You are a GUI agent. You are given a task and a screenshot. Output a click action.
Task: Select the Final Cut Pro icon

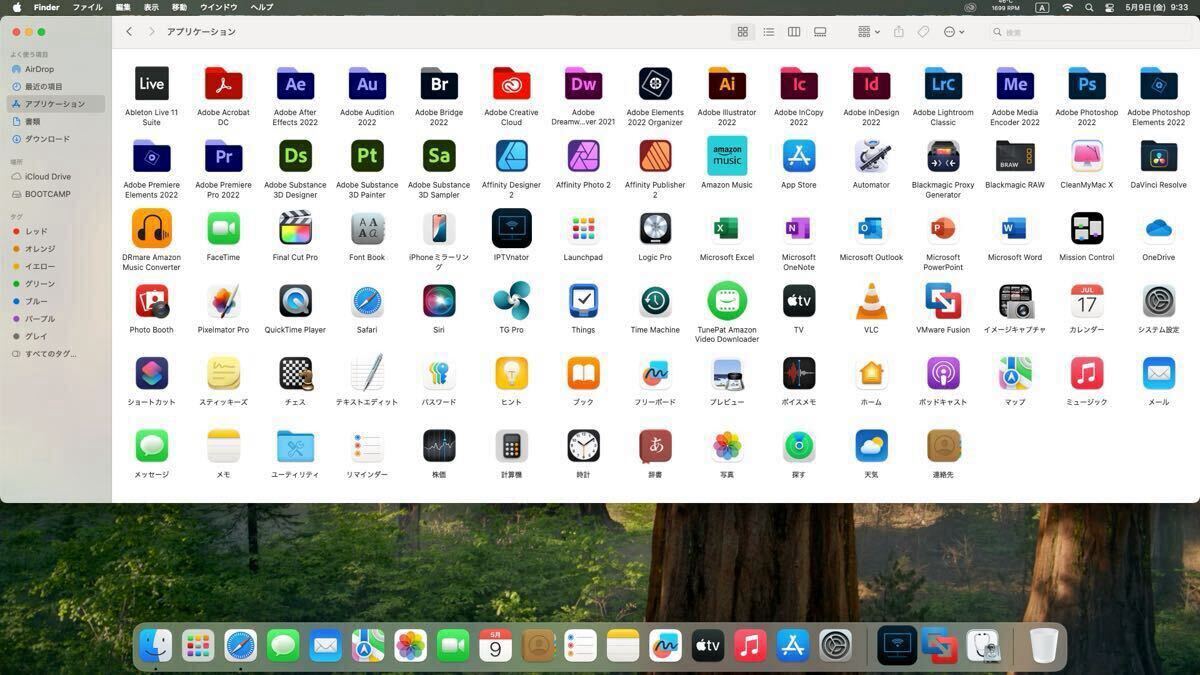pyautogui.click(x=295, y=229)
